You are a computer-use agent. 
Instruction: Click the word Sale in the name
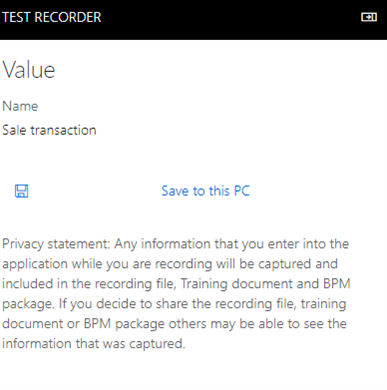pyautogui.click(x=14, y=130)
